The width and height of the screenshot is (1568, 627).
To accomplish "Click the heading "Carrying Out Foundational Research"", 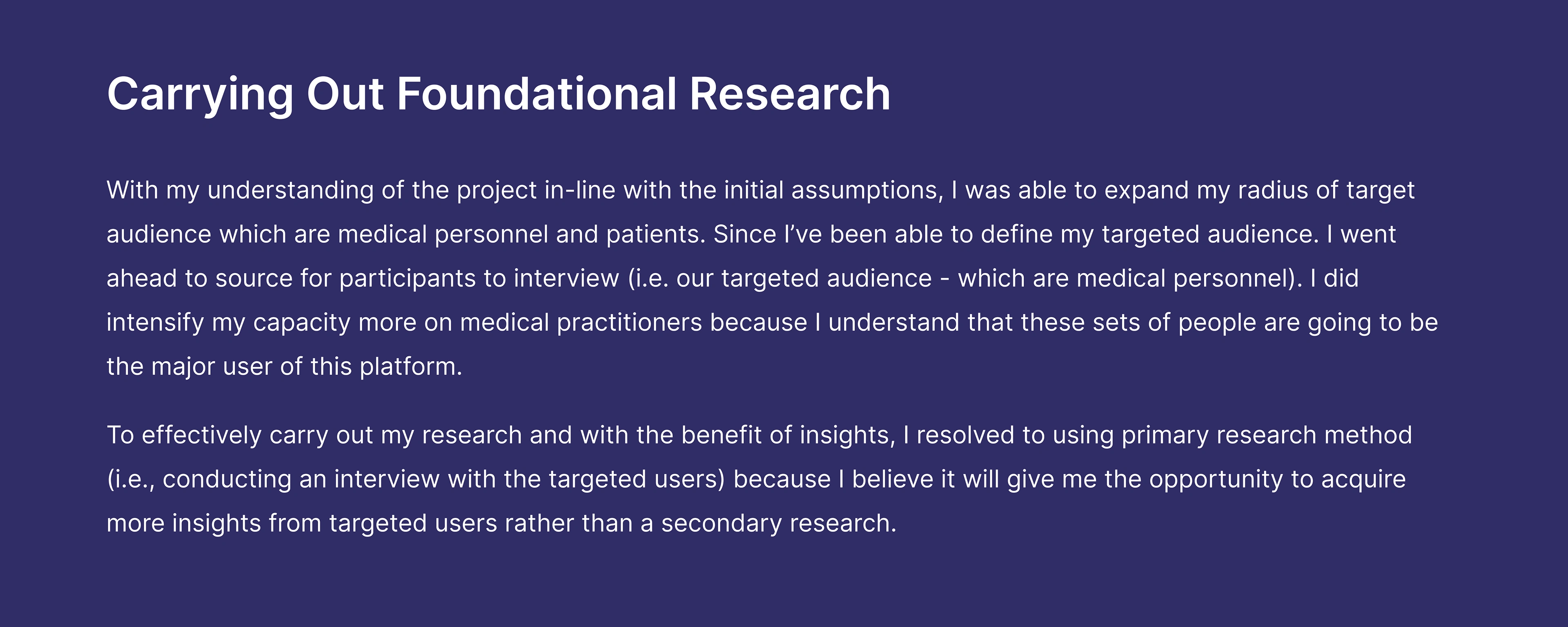I will click(498, 94).
